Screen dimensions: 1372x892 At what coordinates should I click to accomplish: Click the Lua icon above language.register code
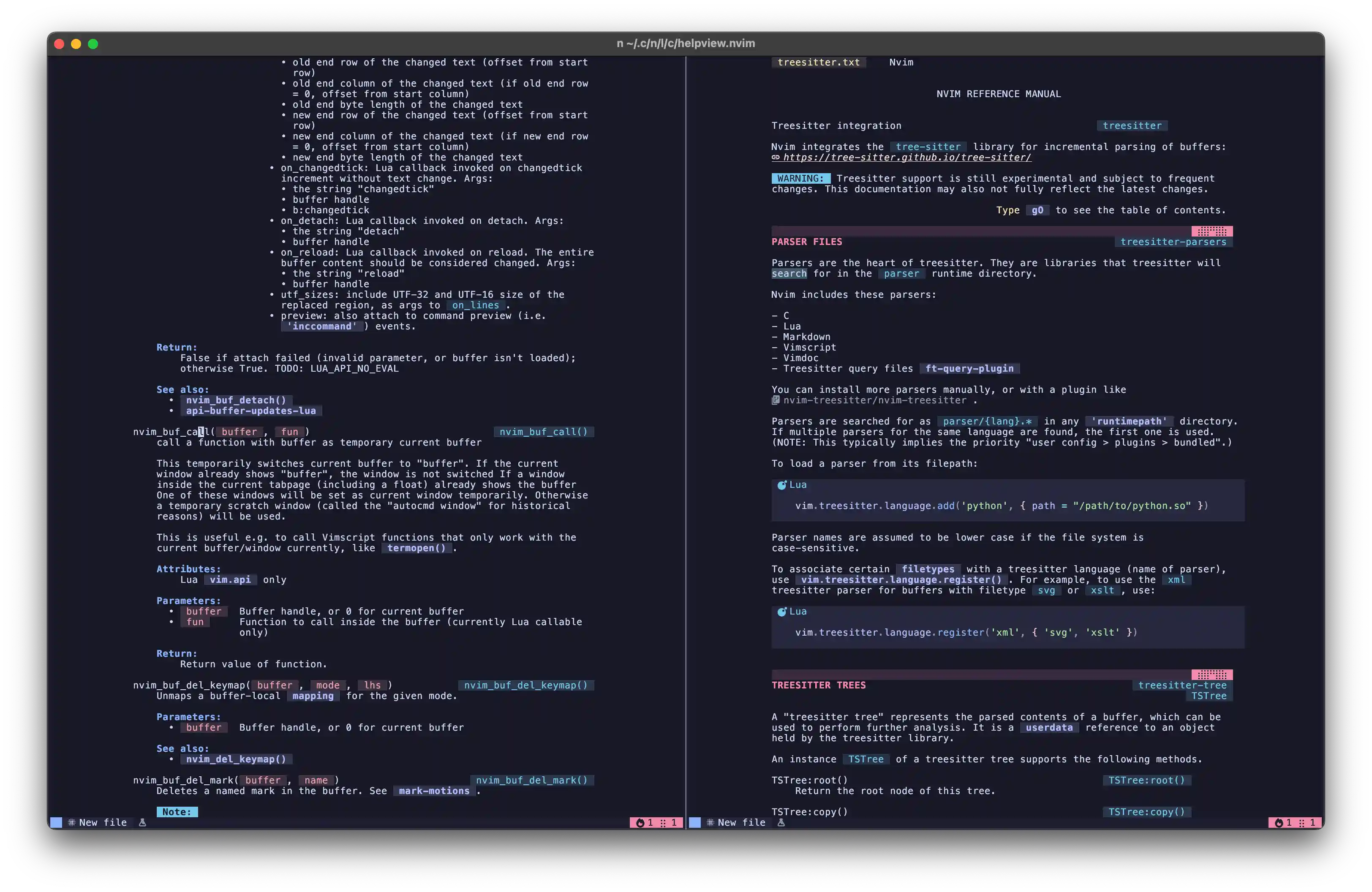pyautogui.click(x=782, y=612)
